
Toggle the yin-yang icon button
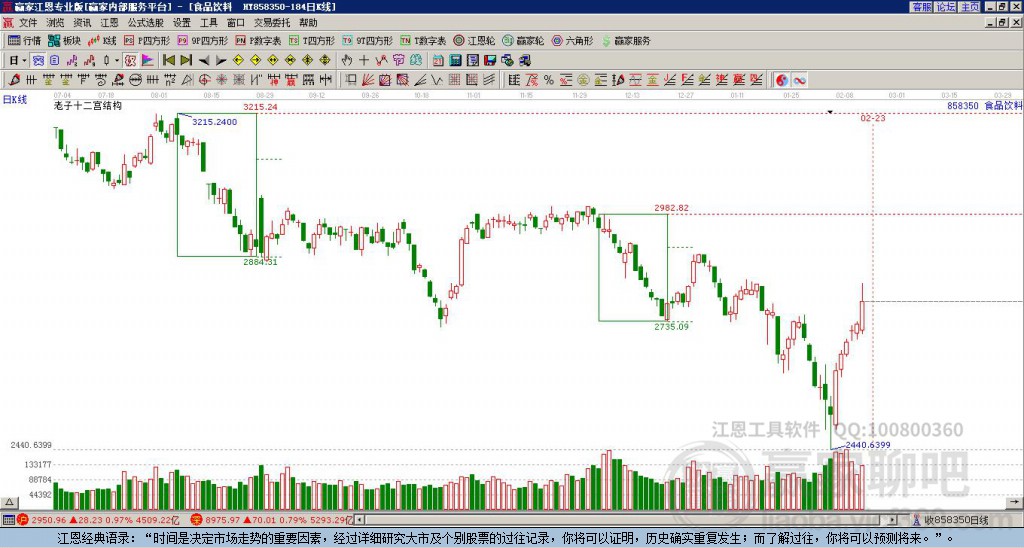[x=781, y=80]
